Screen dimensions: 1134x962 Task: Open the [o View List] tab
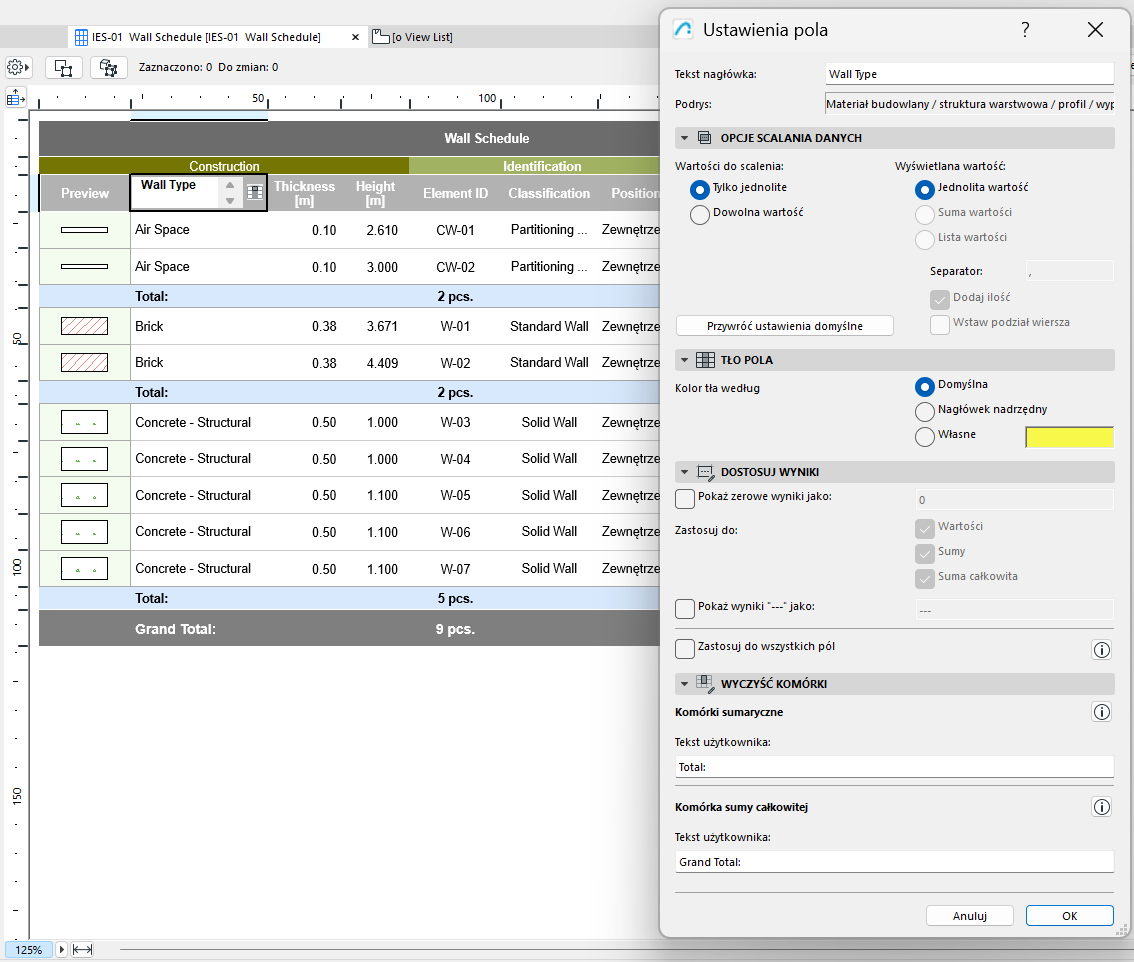point(410,35)
